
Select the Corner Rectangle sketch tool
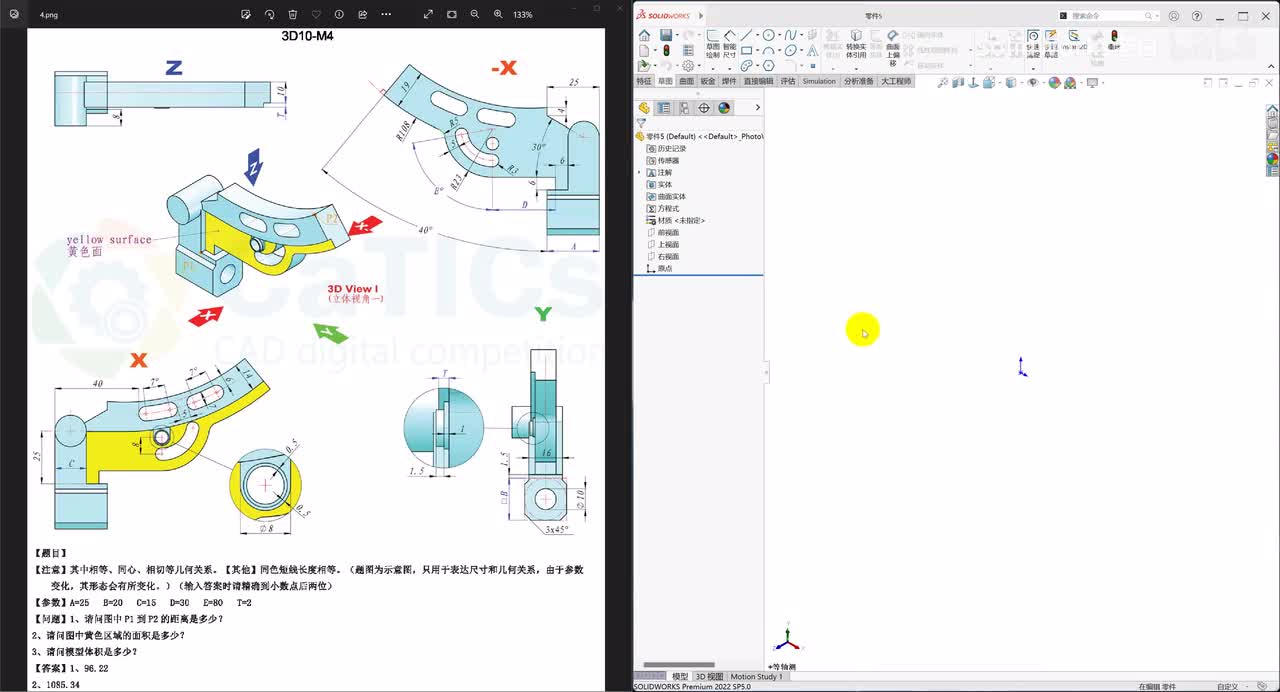746,50
